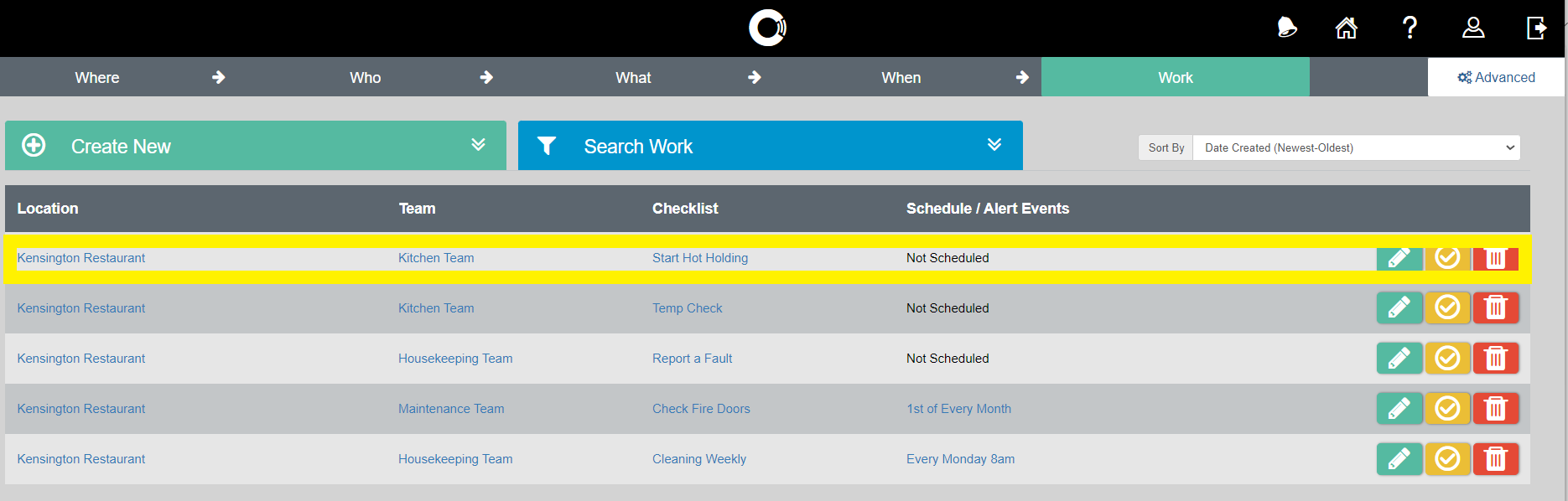This screenshot has height=501, width=1568.
Task: Go to home via house icon
Action: [x=1347, y=28]
